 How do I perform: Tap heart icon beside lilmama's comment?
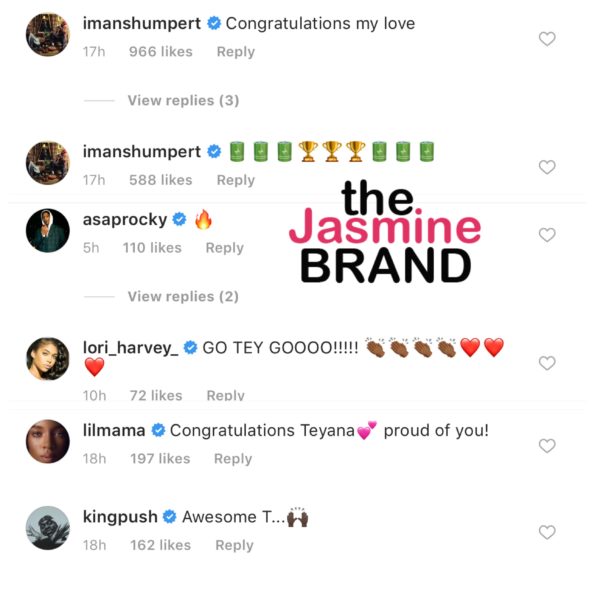coord(547,445)
